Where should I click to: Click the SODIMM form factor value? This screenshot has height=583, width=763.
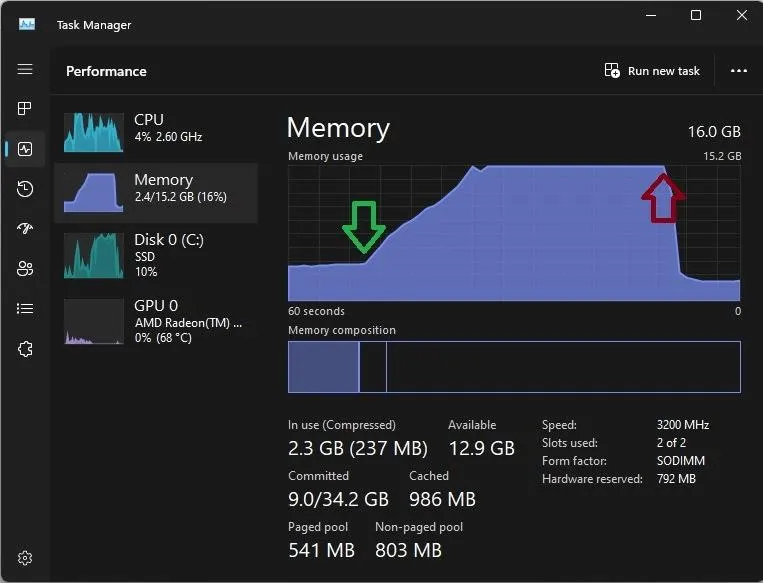click(x=681, y=461)
